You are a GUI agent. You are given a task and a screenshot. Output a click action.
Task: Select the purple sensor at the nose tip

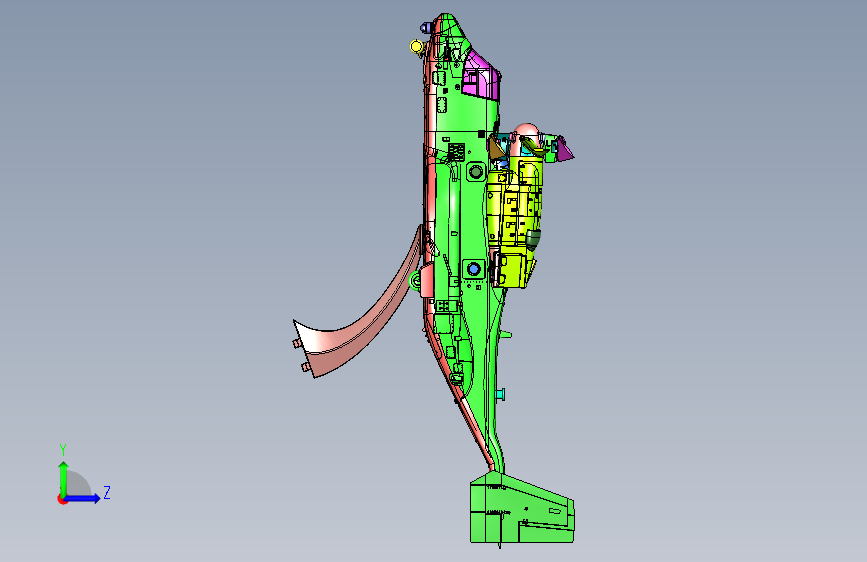click(x=426, y=28)
